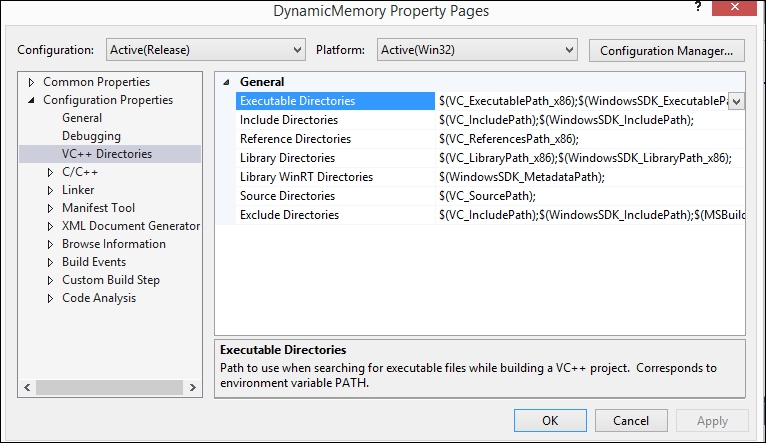
Task: Expand the C/C++ tree node arrow
Action: point(50,172)
